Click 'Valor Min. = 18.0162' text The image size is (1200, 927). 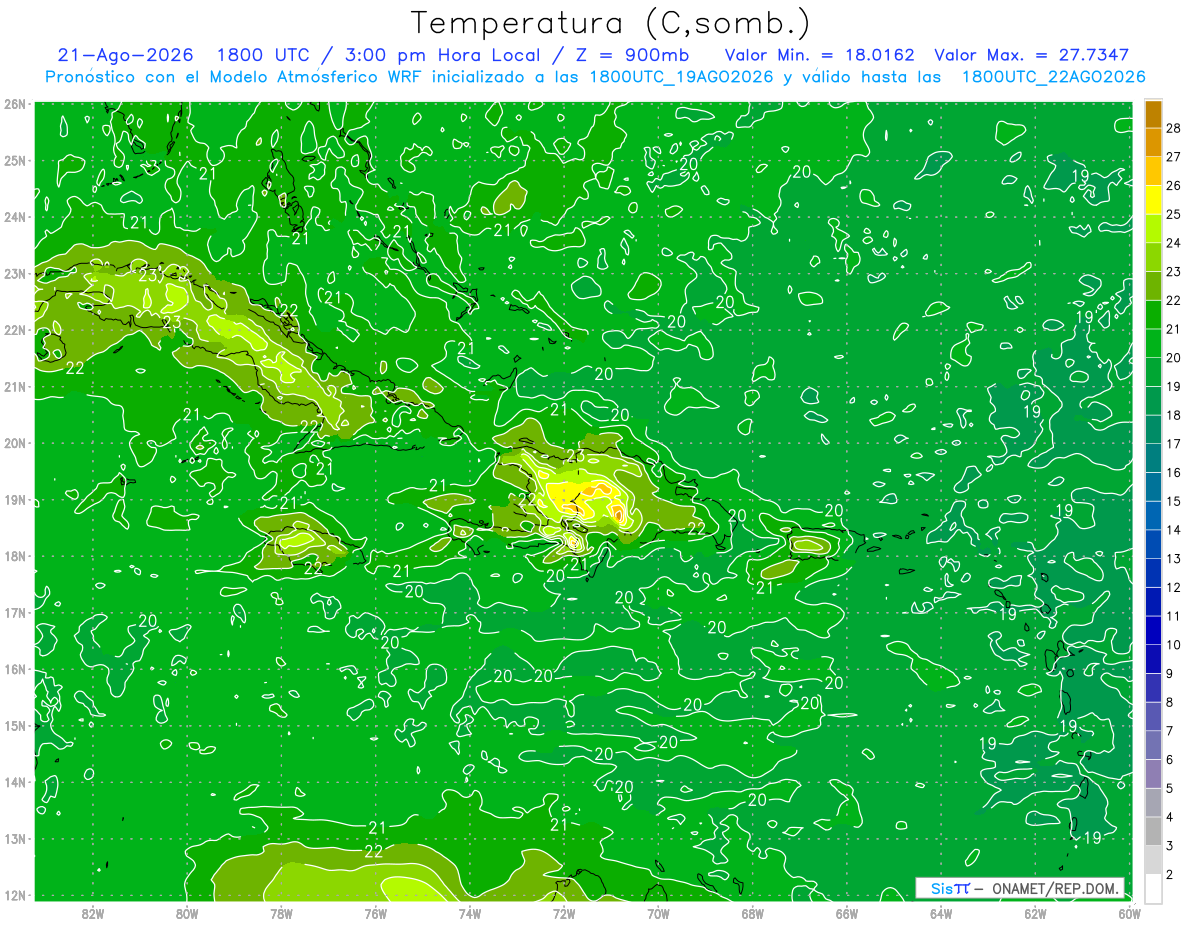(819, 55)
